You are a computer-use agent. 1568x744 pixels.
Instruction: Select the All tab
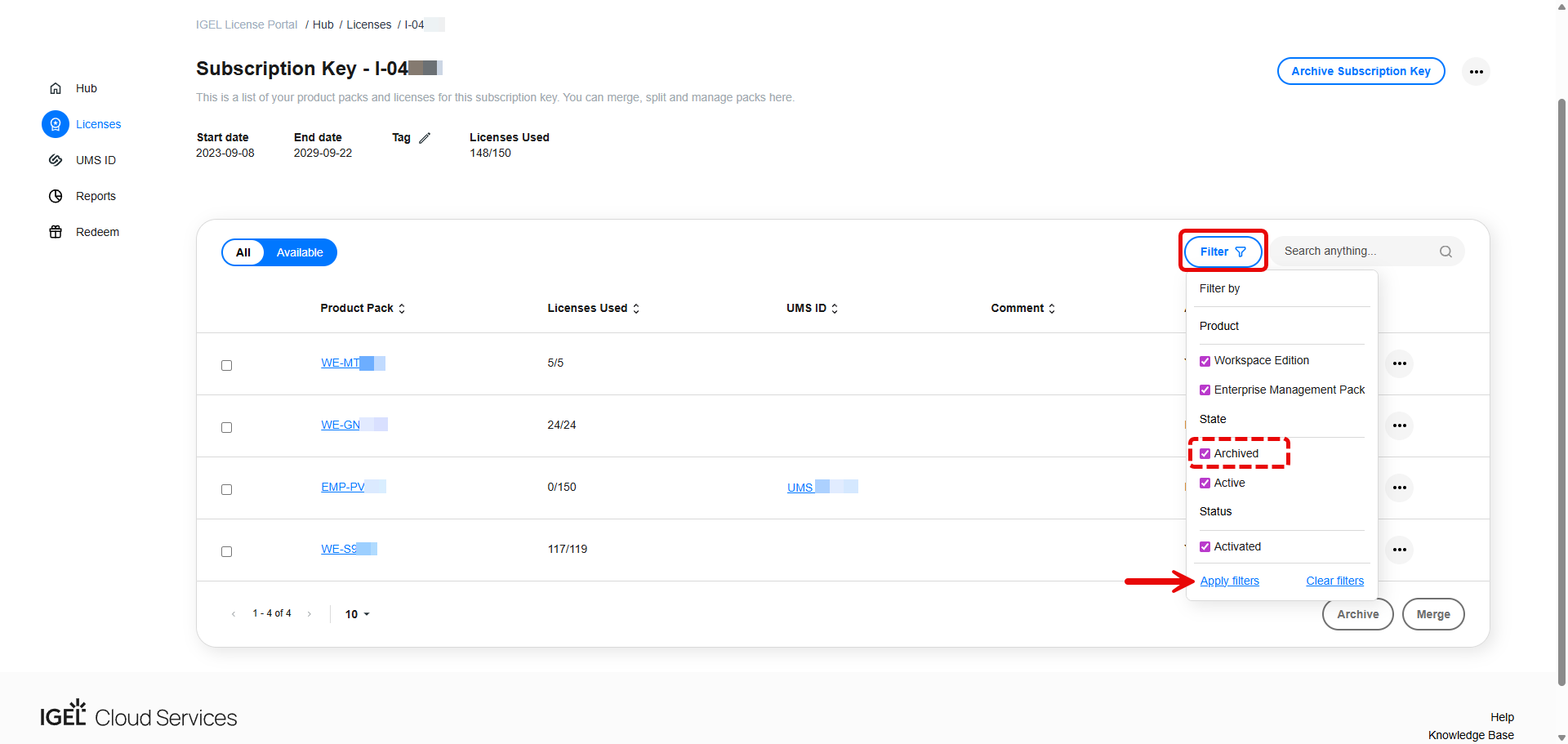click(x=243, y=252)
